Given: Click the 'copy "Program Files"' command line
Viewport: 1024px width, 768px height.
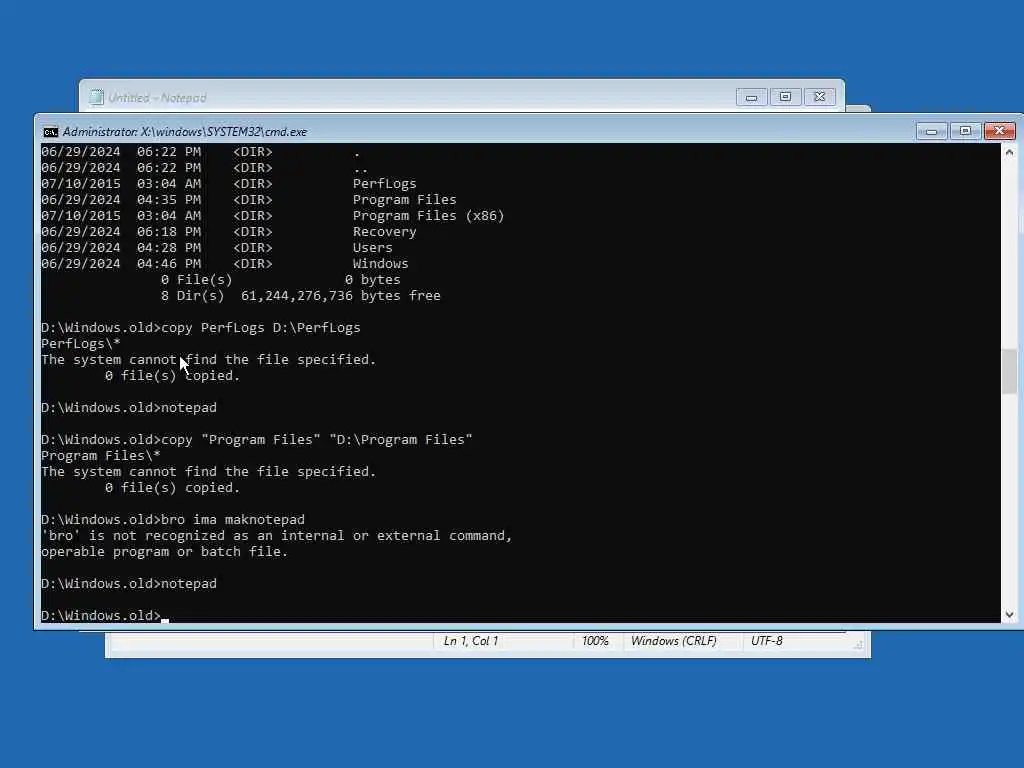Looking at the screenshot, I should tap(257, 440).
